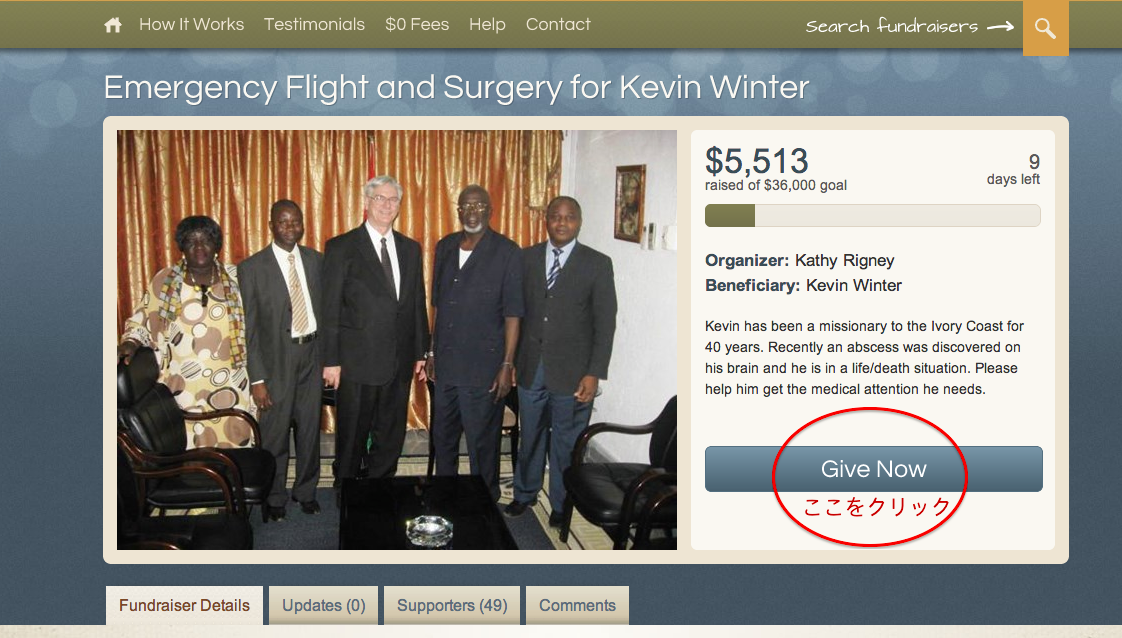Switch to the Fundraiser Details tab
The height and width of the screenshot is (638, 1122).
click(185, 606)
